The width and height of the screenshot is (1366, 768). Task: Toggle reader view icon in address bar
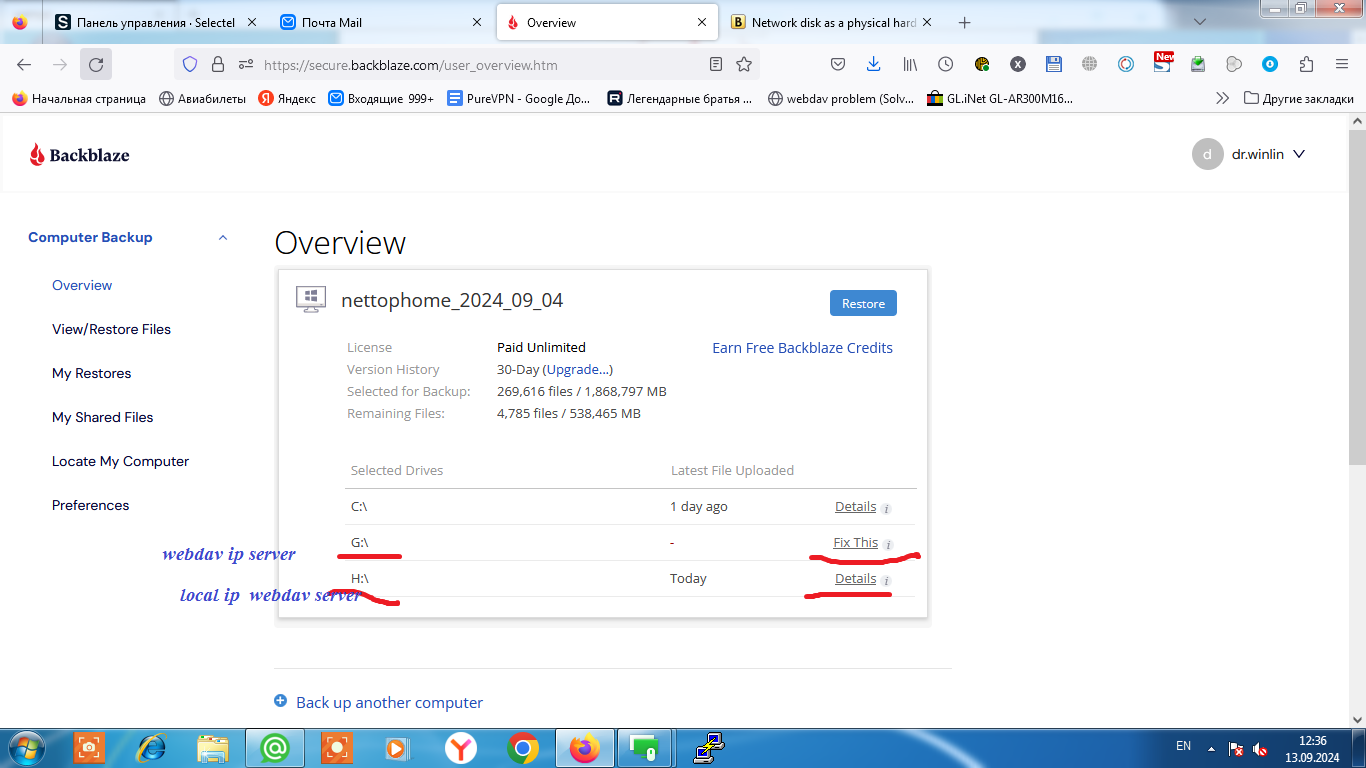pos(715,64)
